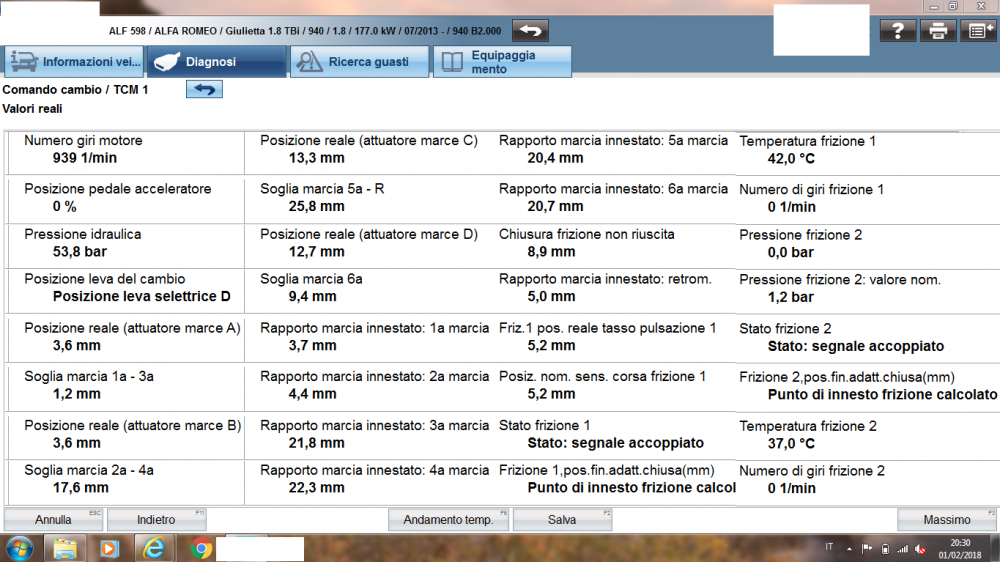Select the Diagnosi tab

click(216, 62)
